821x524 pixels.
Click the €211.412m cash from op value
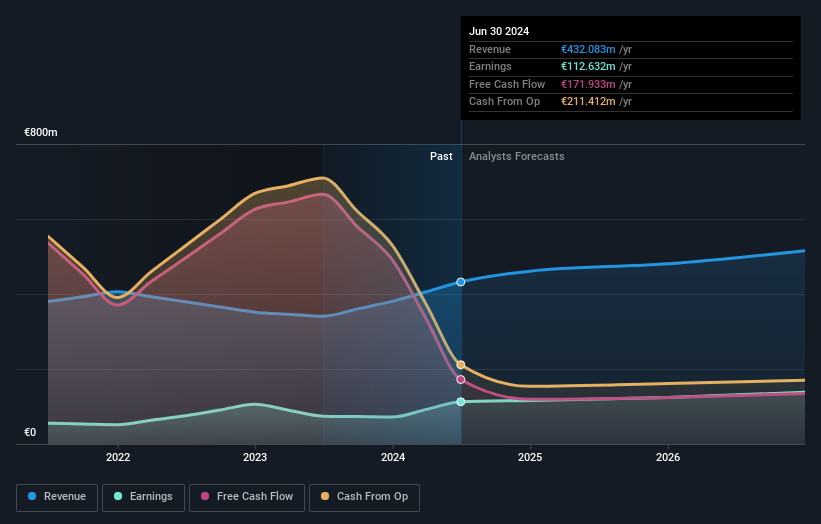tap(588, 102)
